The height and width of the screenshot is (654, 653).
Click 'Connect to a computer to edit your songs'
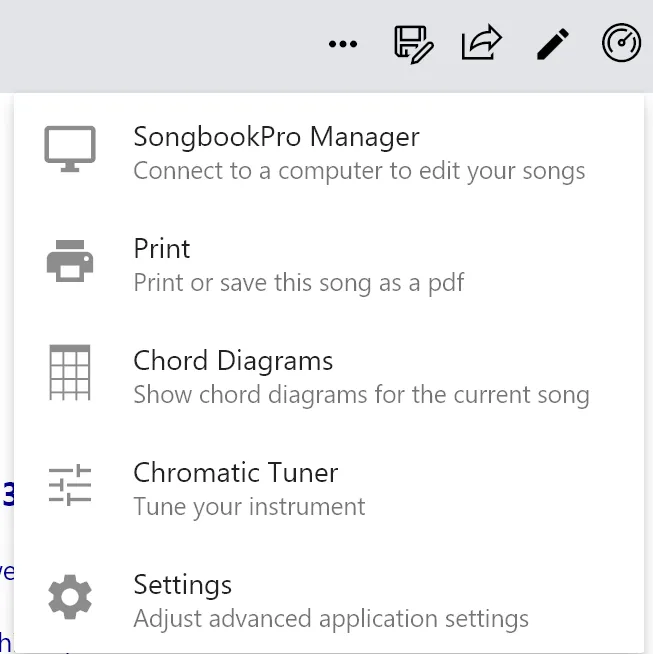[x=359, y=171]
